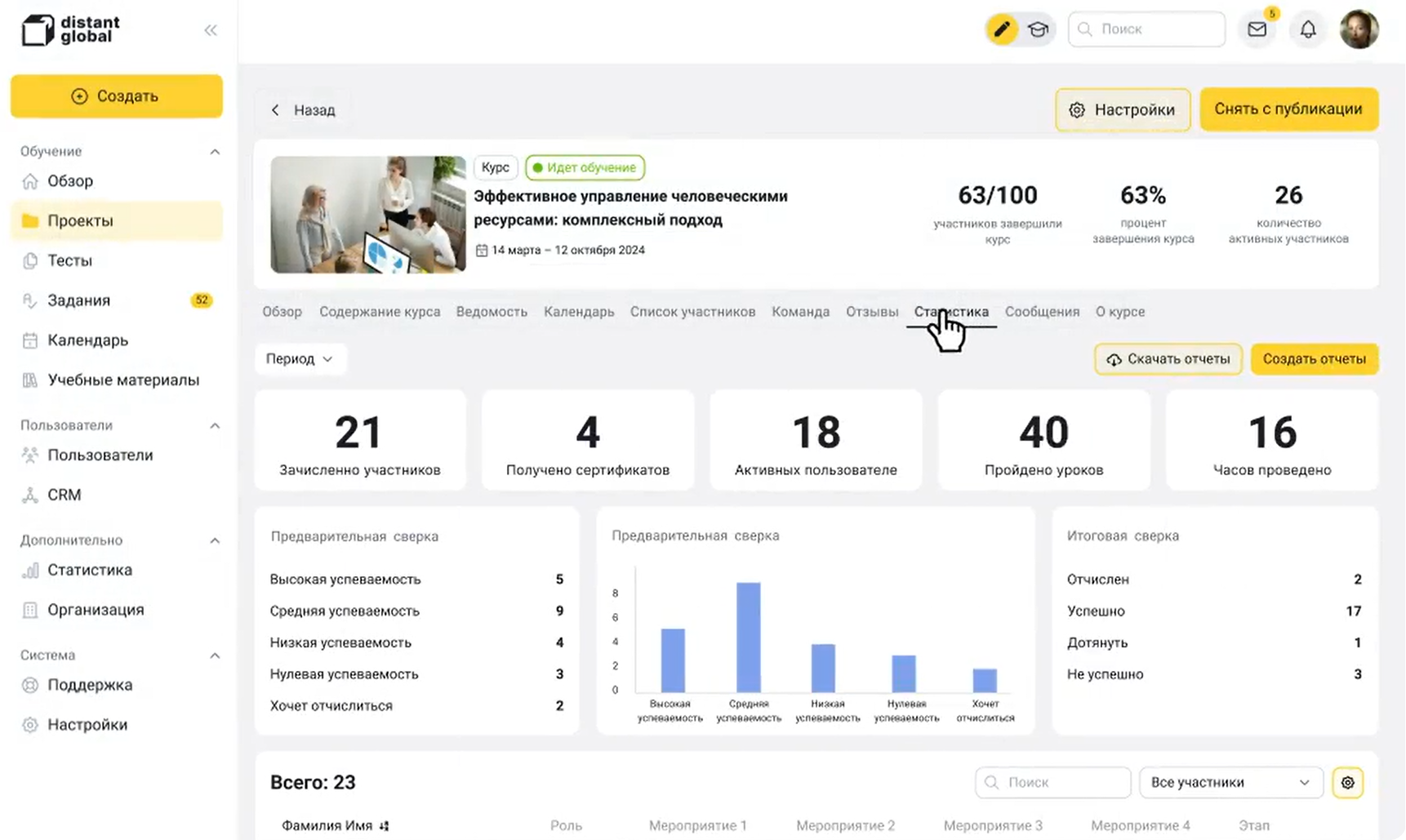This screenshot has height=840, width=1406.
Task: Click the sort icon next to Фамилия Имя
Action: (x=385, y=826)
